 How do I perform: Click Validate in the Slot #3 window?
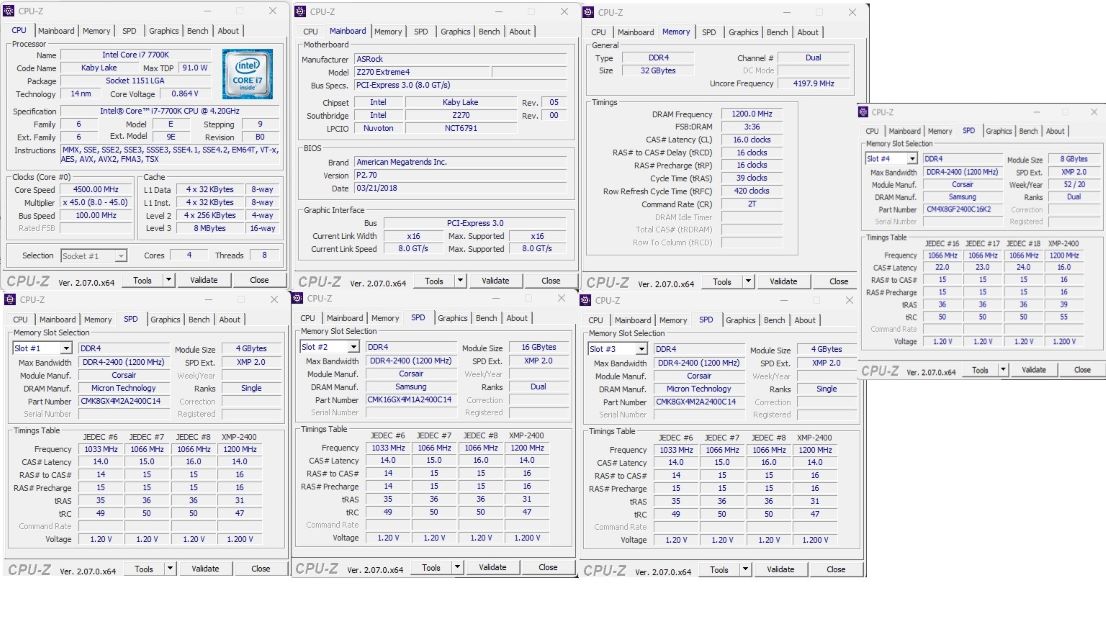780,569
